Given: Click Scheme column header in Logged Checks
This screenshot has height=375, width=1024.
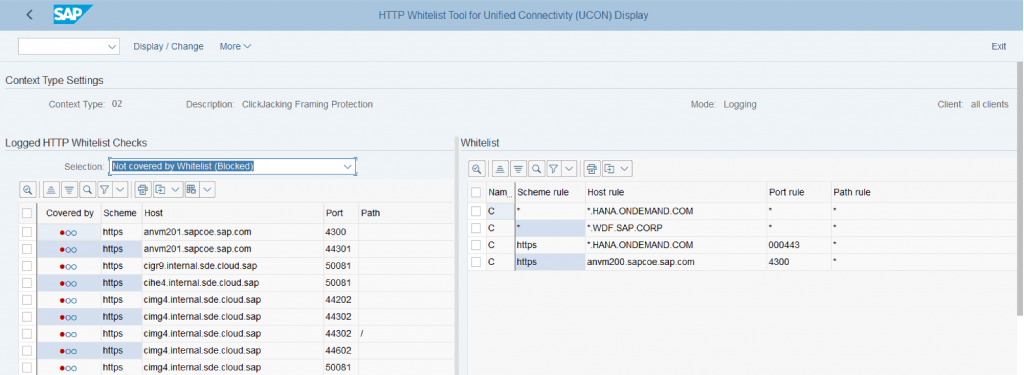Looking at the screenshot, I should [120, 213].
